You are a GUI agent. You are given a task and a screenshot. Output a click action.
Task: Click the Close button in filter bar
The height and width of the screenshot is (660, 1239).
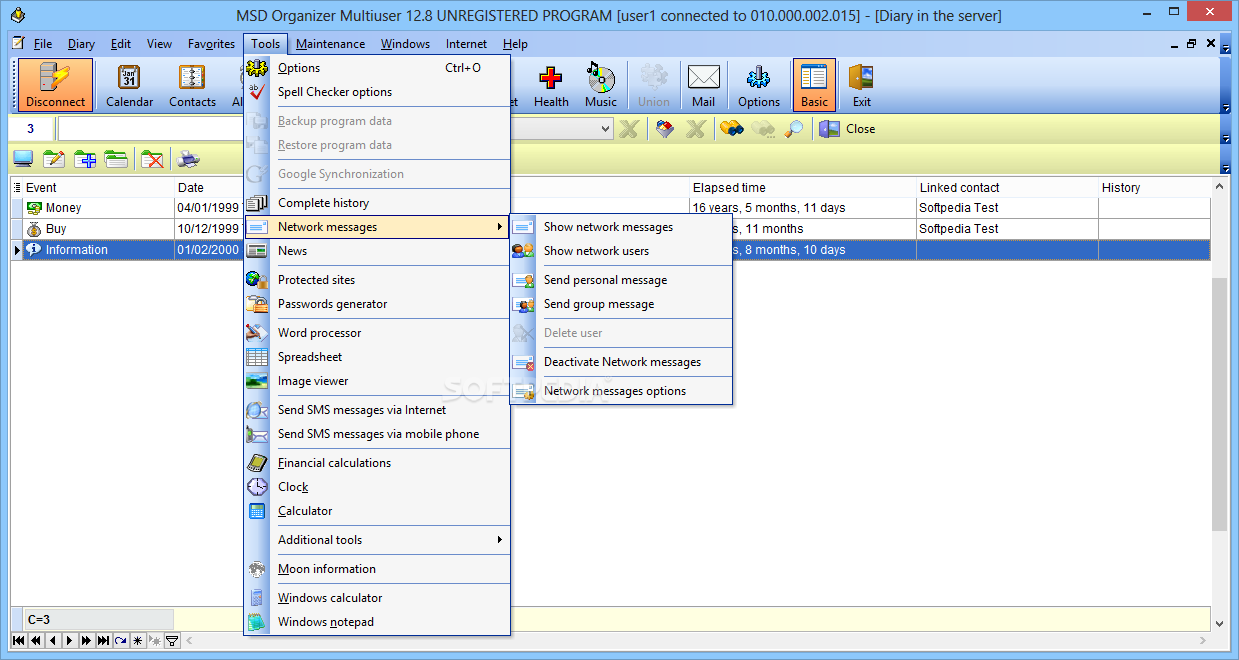pyautogui.click(x=847, y=129)
